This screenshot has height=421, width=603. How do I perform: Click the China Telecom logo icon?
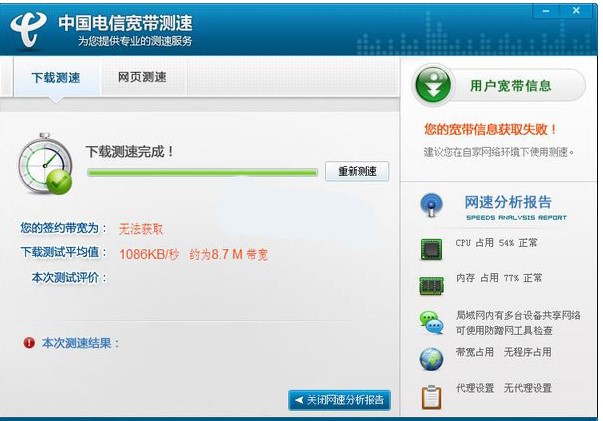pyautogui.click(x=29, y=29)
